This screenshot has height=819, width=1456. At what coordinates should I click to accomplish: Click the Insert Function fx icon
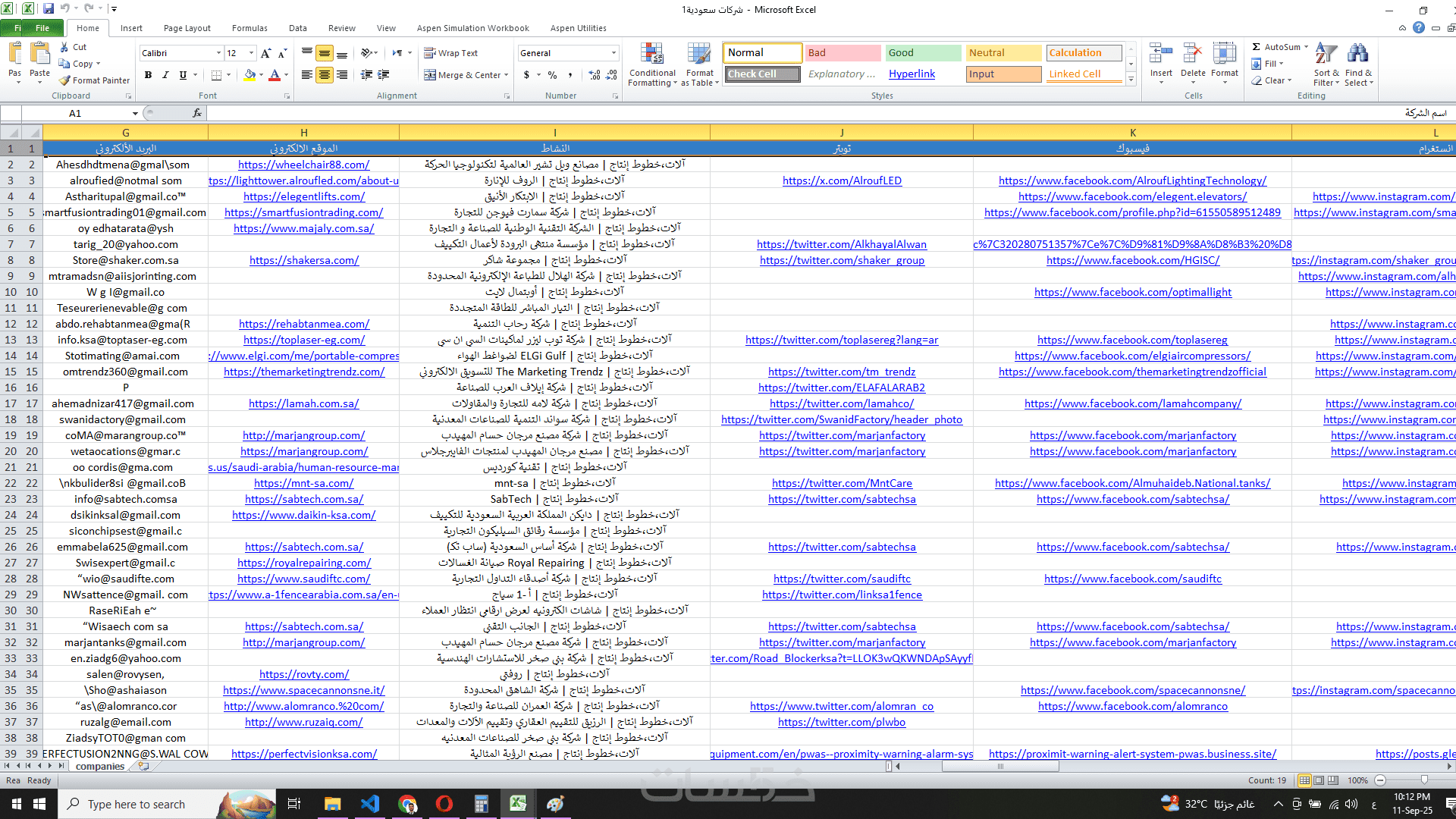coord(197,113)
